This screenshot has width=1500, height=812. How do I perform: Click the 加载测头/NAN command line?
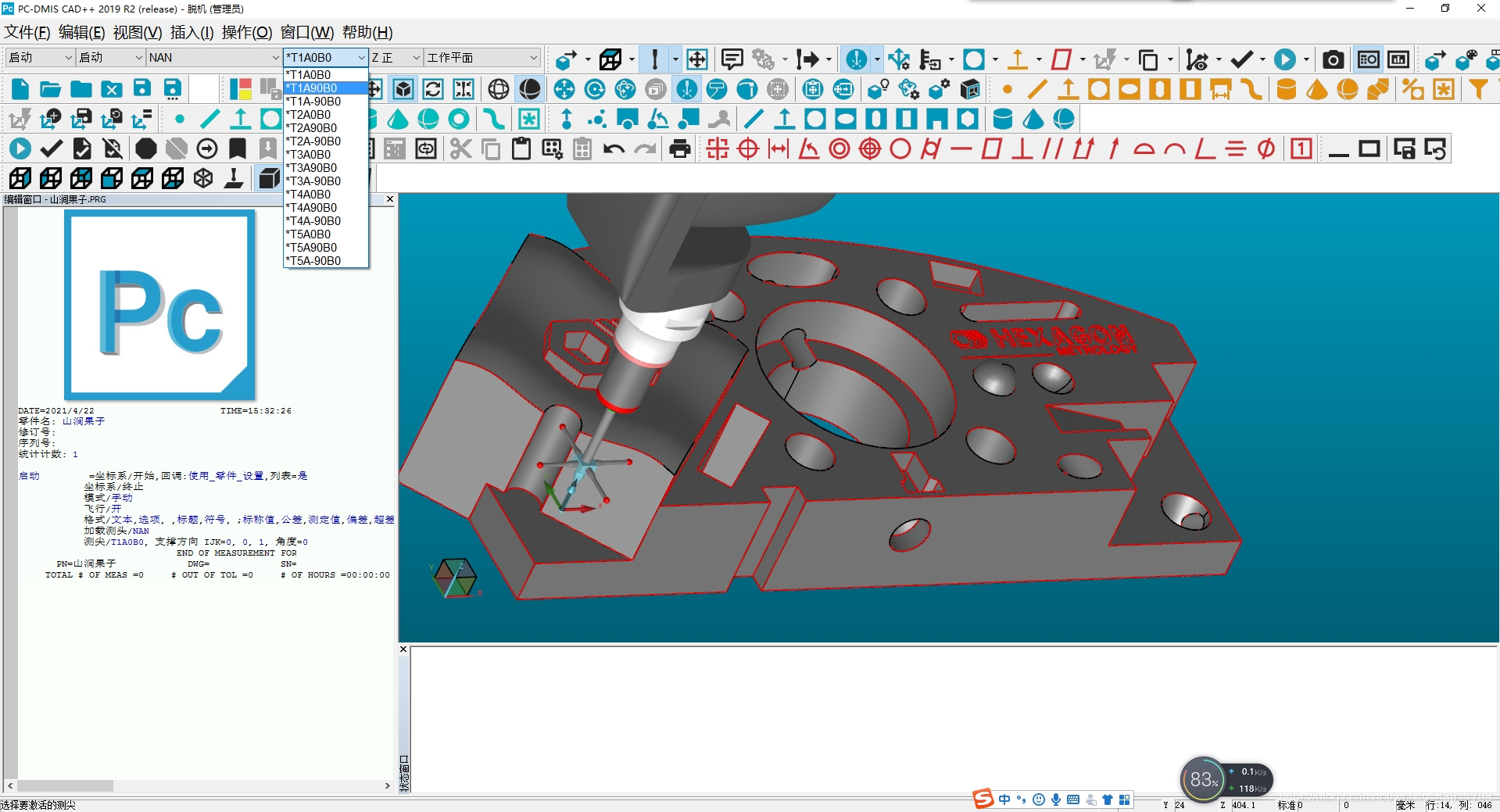pyautogui.click(x=116, y=531)
